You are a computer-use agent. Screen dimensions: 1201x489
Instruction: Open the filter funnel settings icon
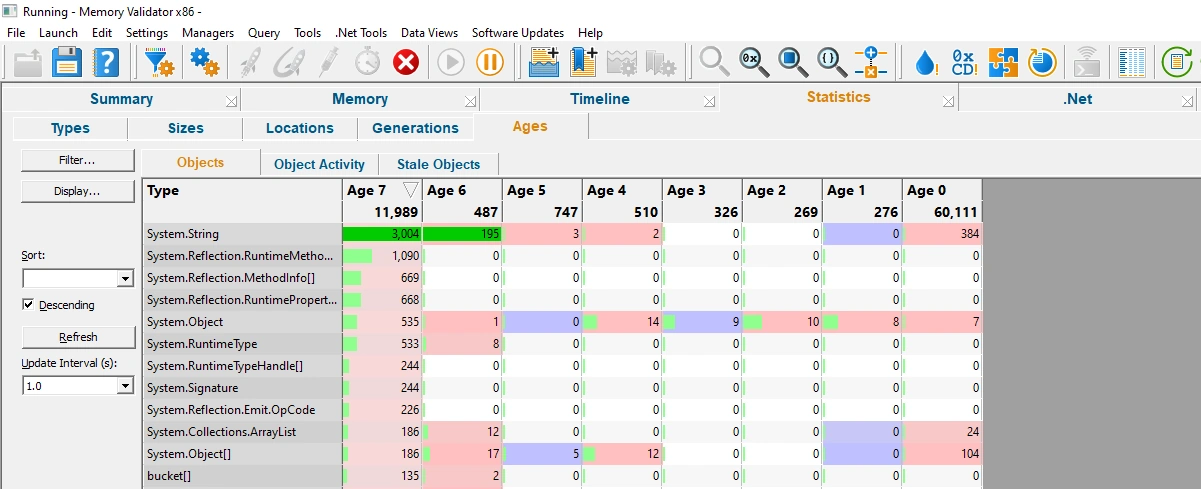(159, 63)
